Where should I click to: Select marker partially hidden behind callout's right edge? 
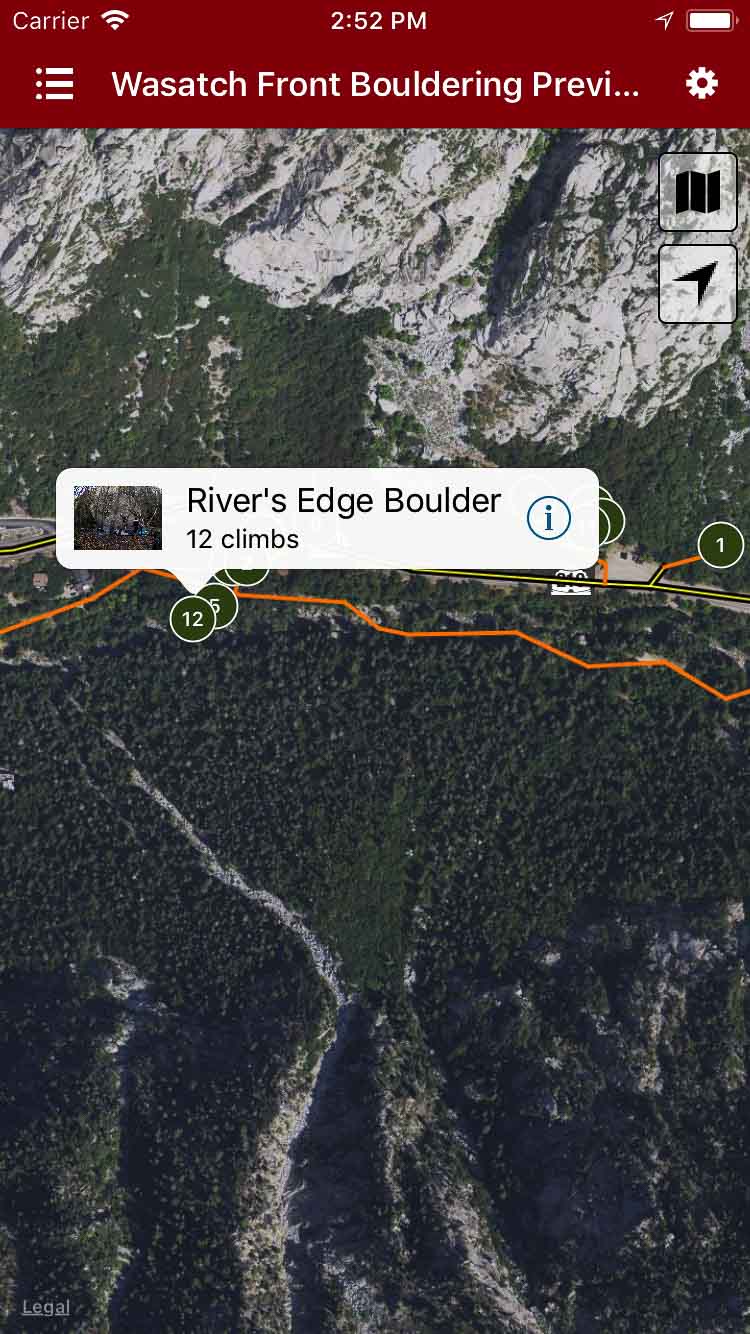click(608, 519)
